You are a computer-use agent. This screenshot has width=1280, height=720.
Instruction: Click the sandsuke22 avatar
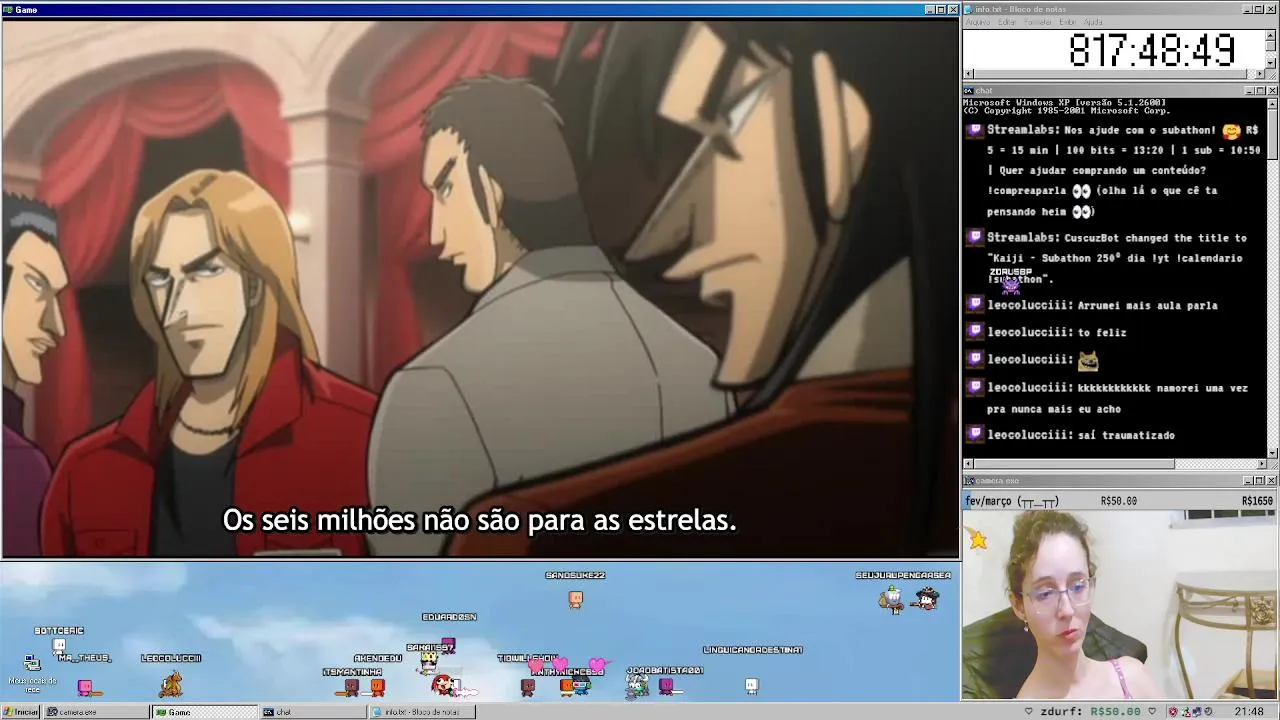[x=575, y=599]
